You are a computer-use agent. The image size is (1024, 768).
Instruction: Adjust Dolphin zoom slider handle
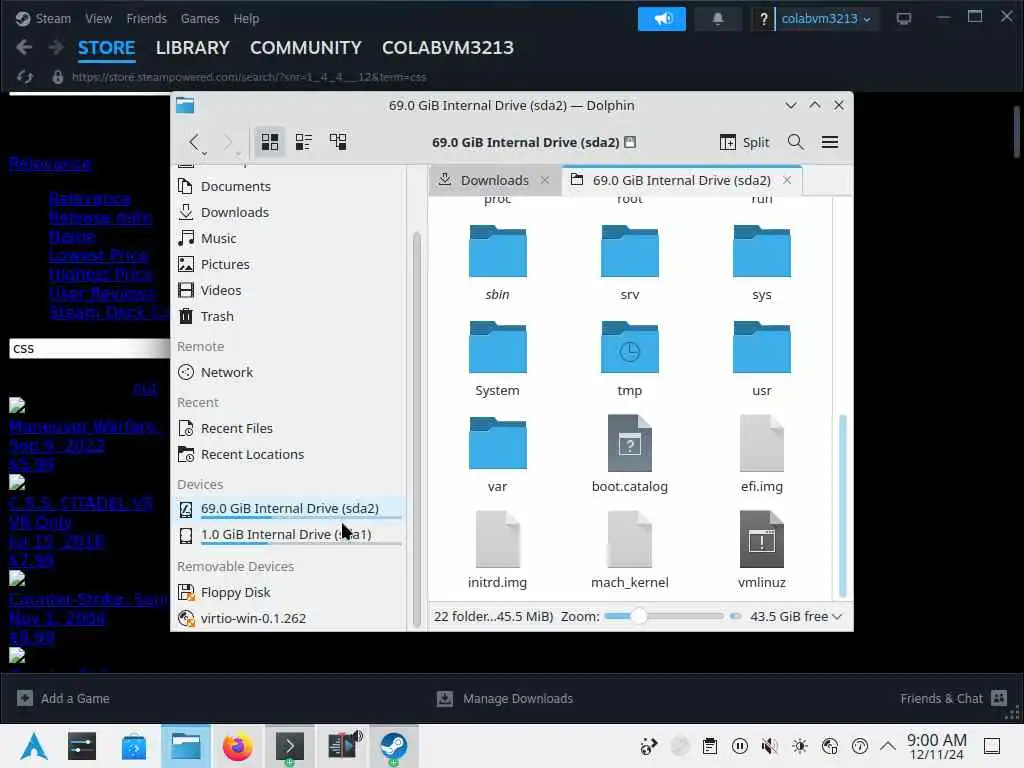(639, 616)
